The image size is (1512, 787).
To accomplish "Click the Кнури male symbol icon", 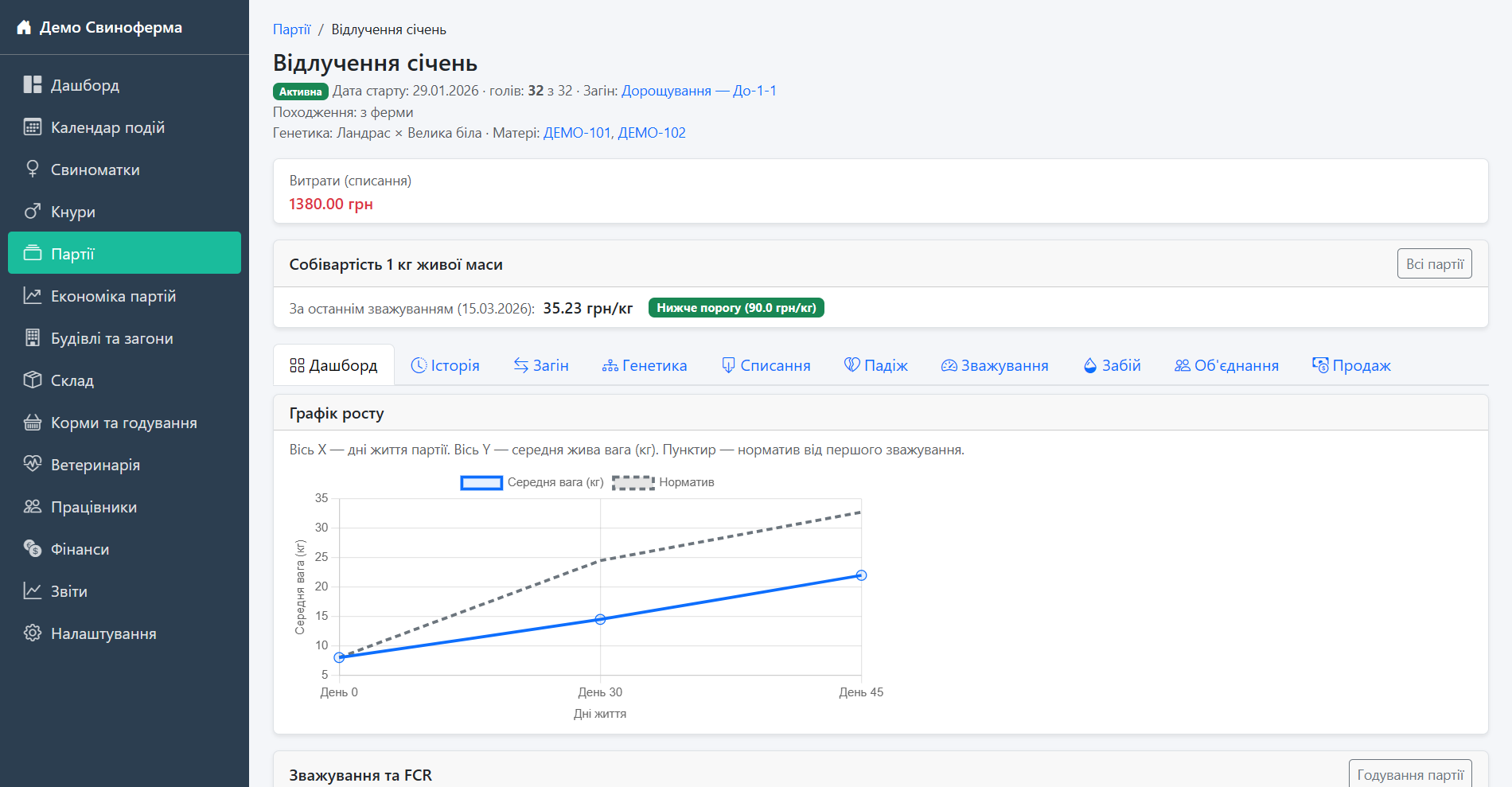I will tap(33, 212).
